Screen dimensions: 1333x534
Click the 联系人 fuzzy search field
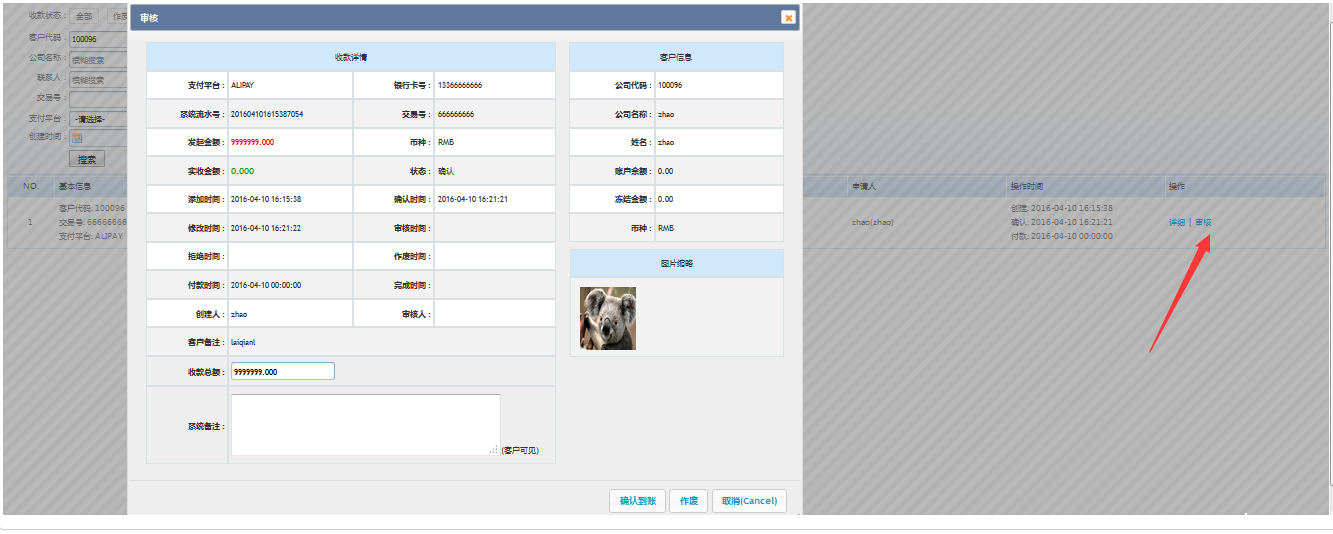click(x=98, y=79)
